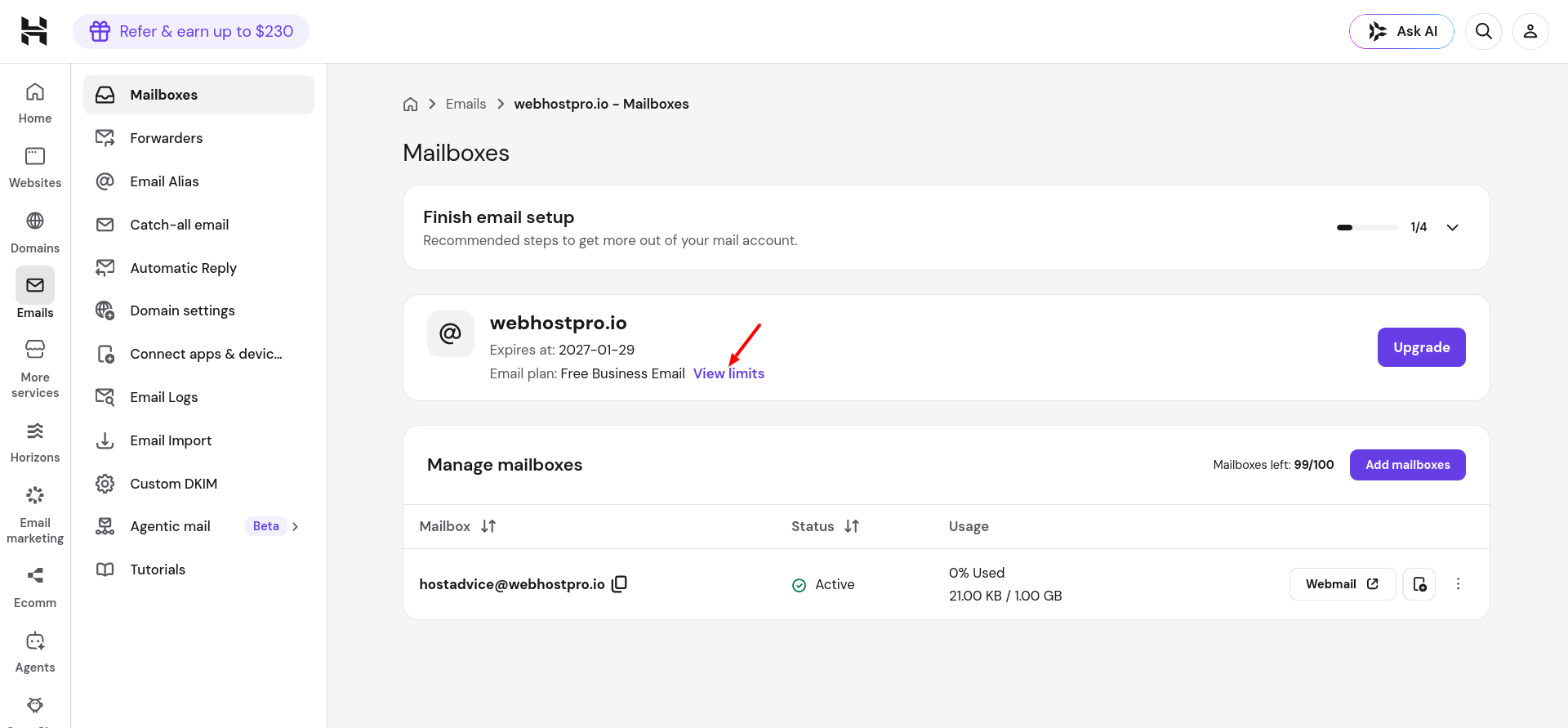Expand Finish email setup chevron

(1453, 227)
